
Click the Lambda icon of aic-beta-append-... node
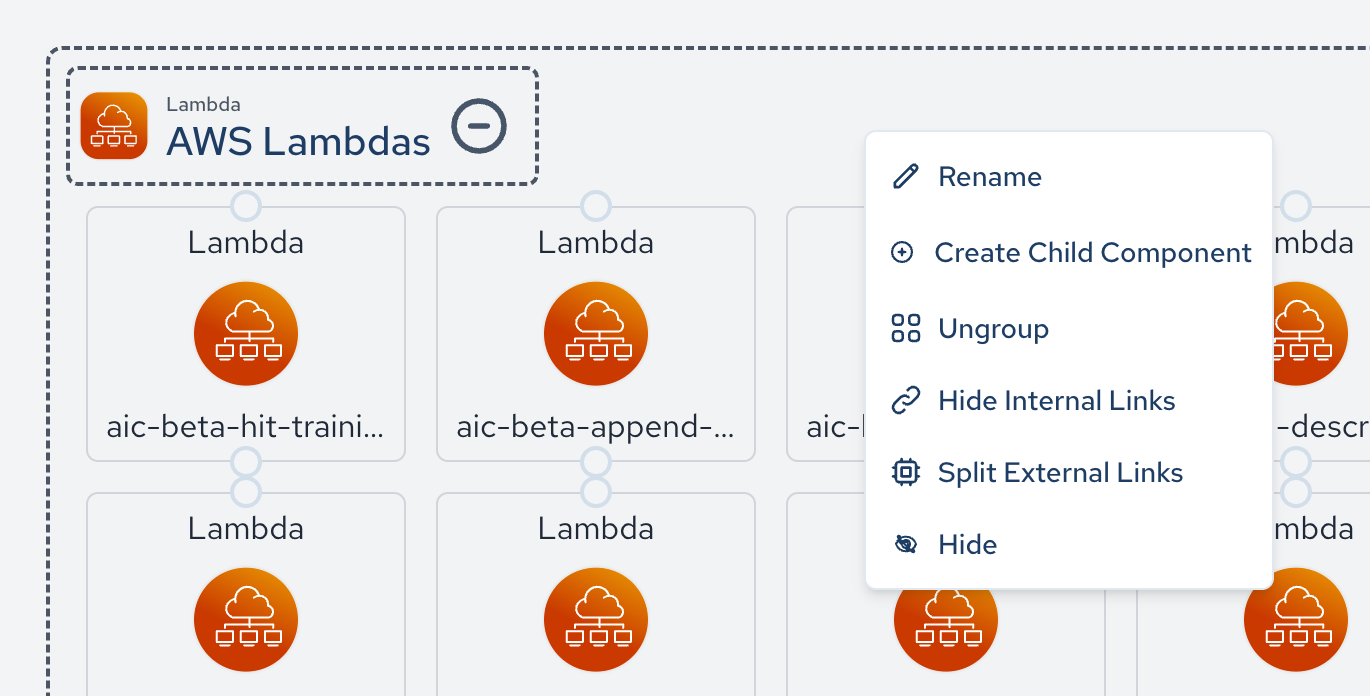coord(596,334)
